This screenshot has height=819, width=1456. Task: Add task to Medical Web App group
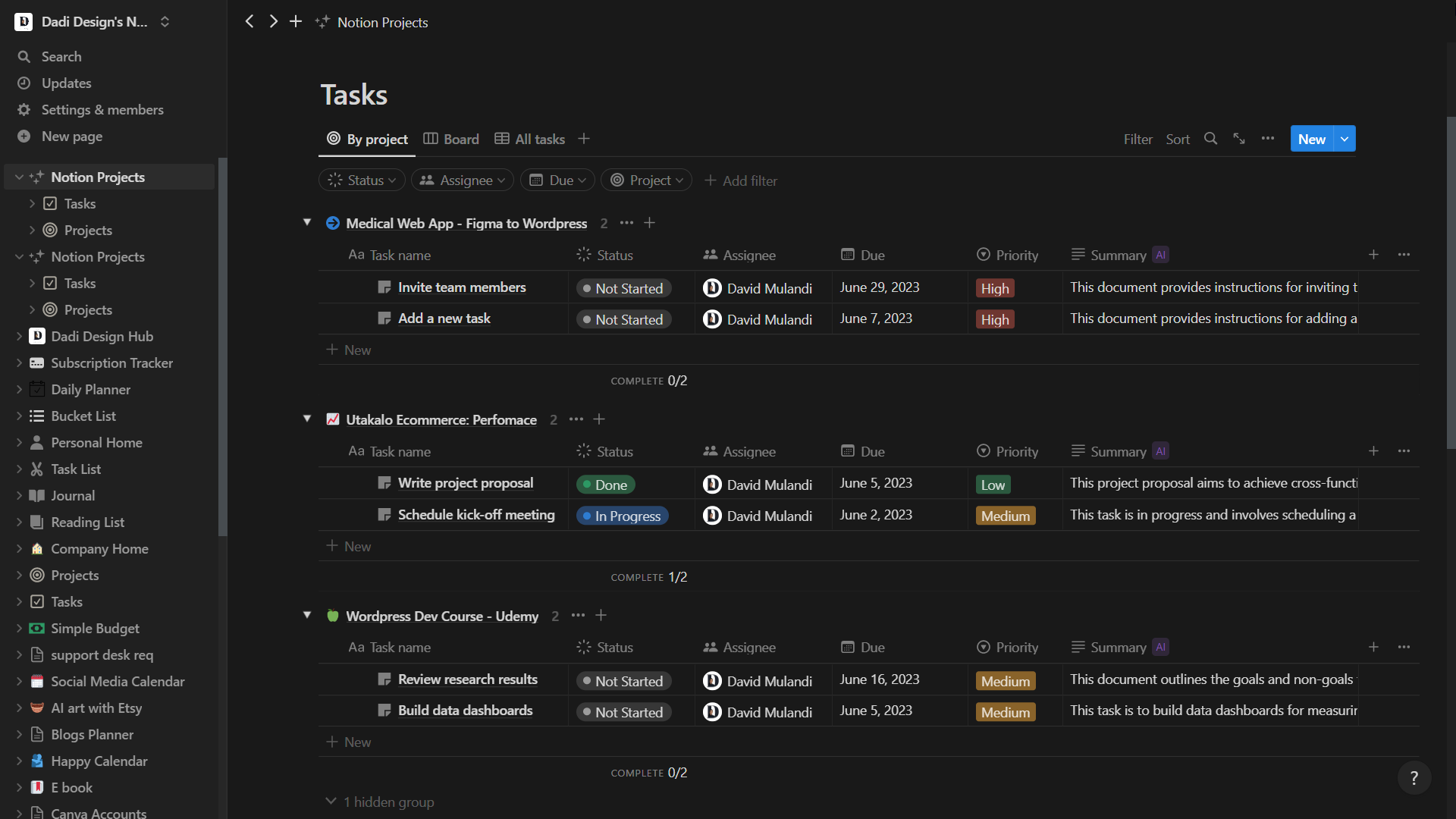(650, 223)
